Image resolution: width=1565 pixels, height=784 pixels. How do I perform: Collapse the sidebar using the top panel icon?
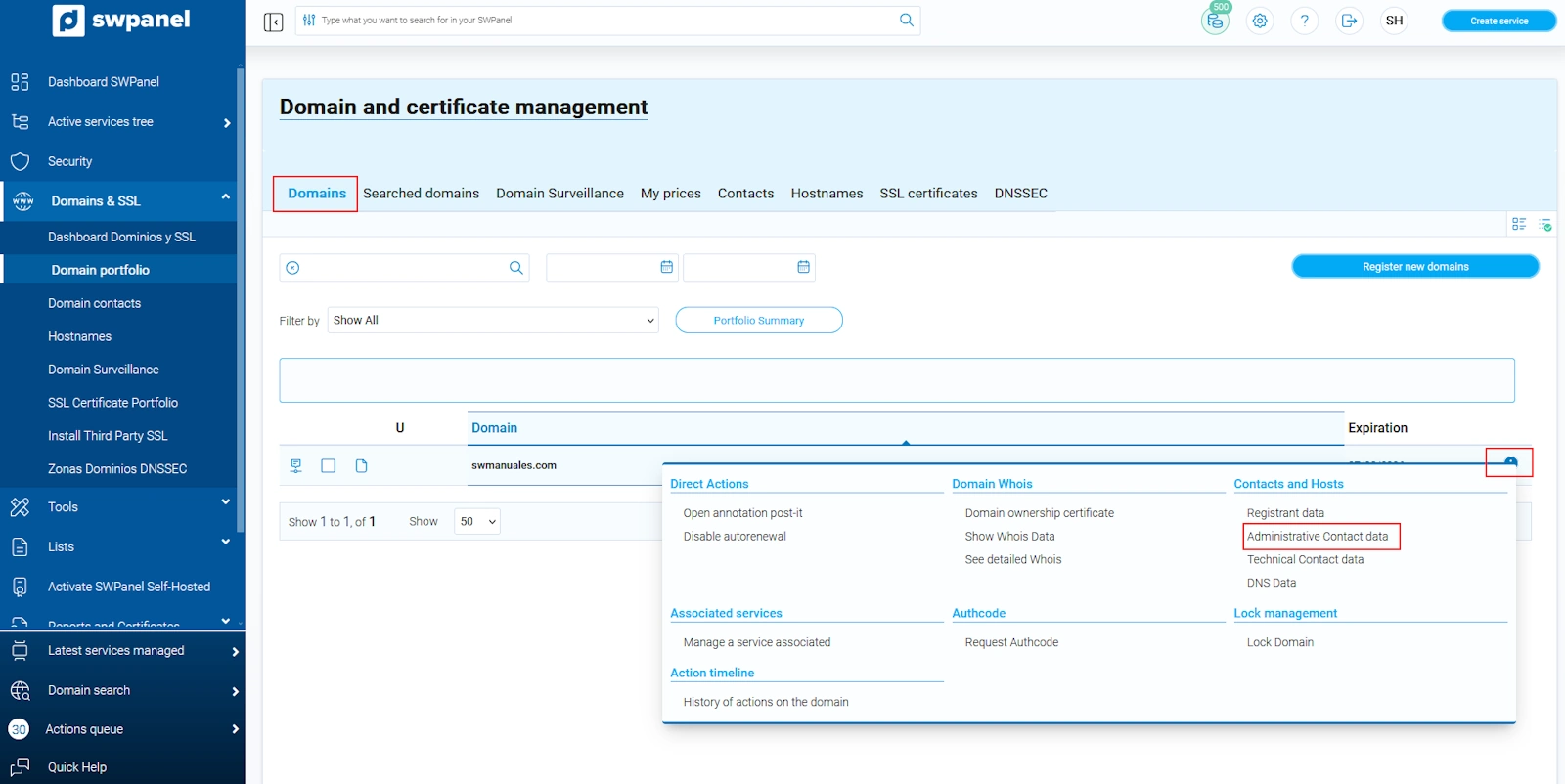point(273,22)
